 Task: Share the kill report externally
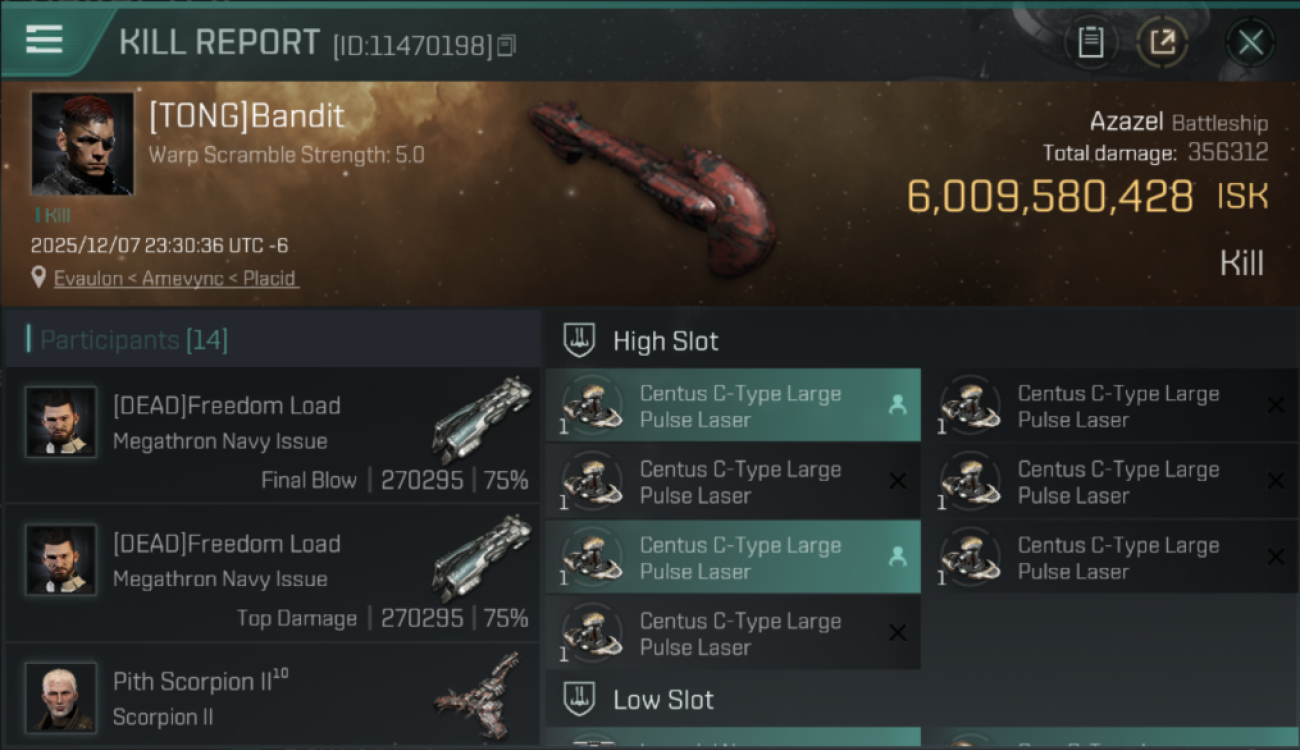click(1162, 42)
